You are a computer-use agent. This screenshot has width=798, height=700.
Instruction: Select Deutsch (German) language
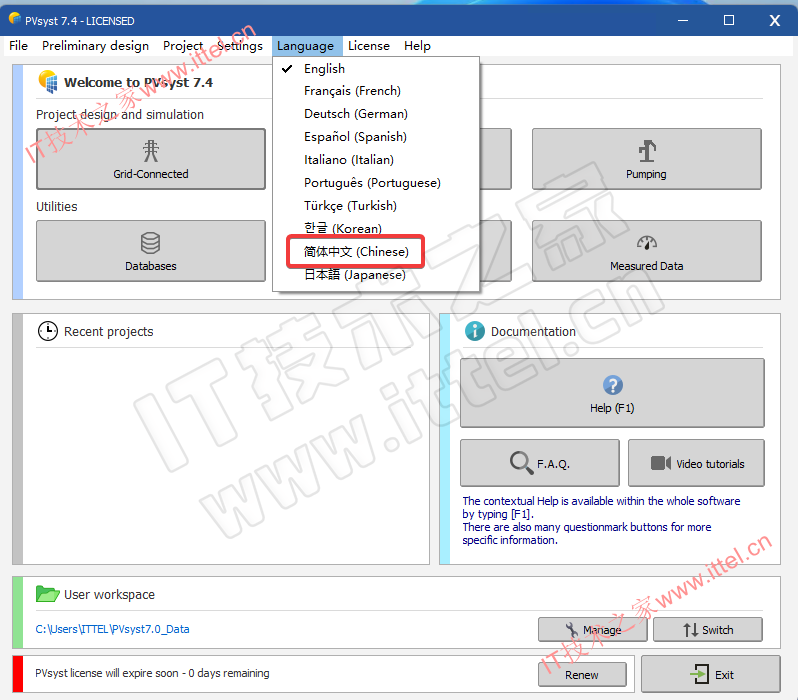click(376, 114)
